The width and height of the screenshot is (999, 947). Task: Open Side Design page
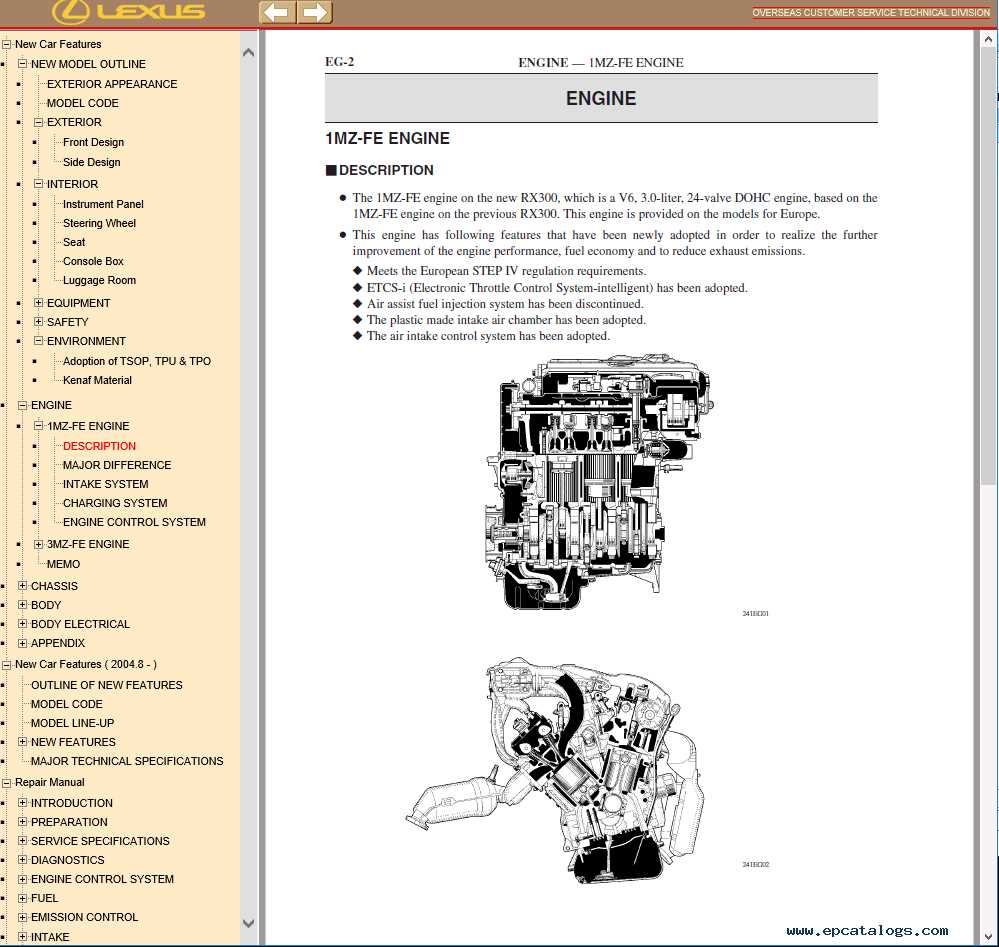click(91, 163)
